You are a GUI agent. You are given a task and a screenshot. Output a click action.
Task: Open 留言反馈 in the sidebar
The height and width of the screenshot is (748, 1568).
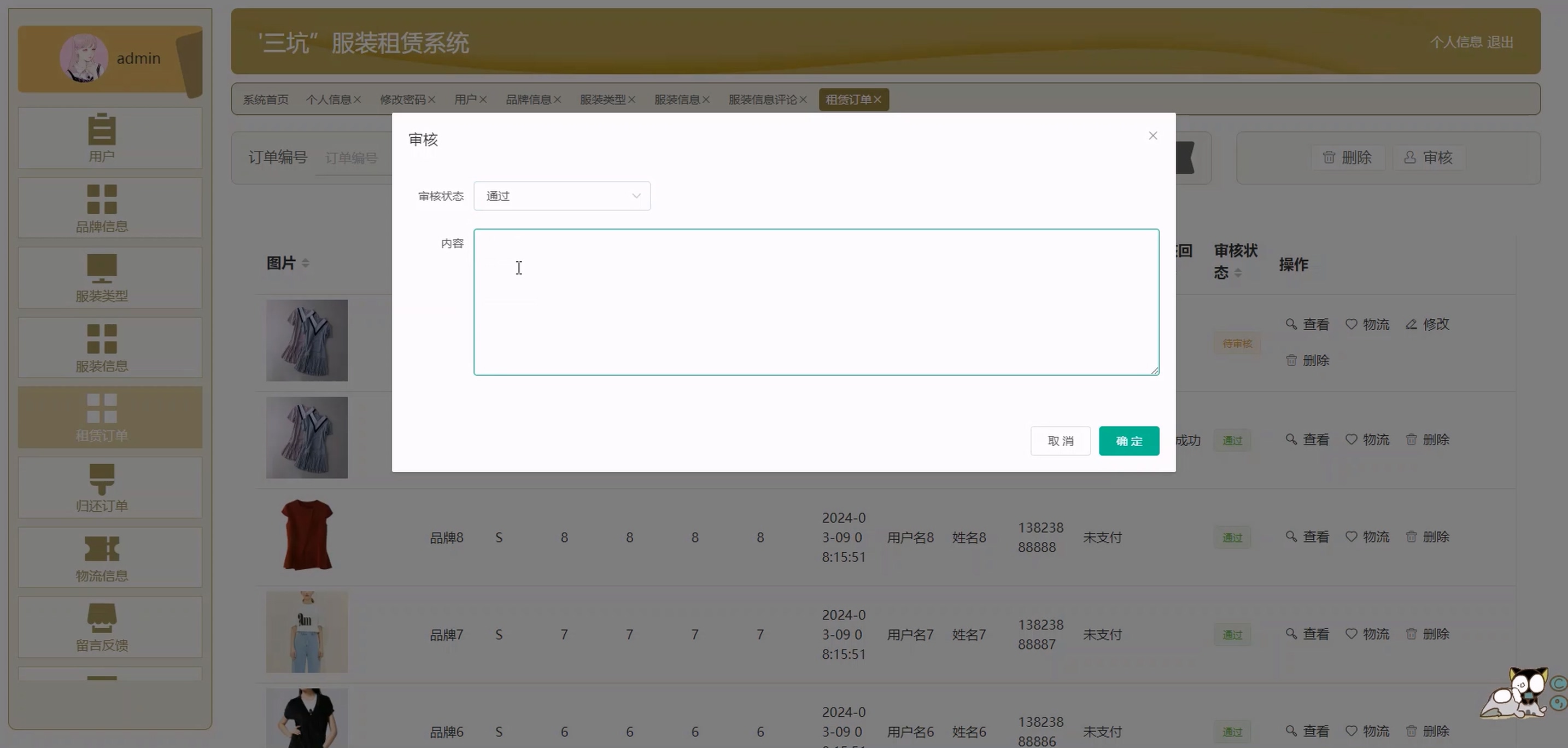coord(110,627)
